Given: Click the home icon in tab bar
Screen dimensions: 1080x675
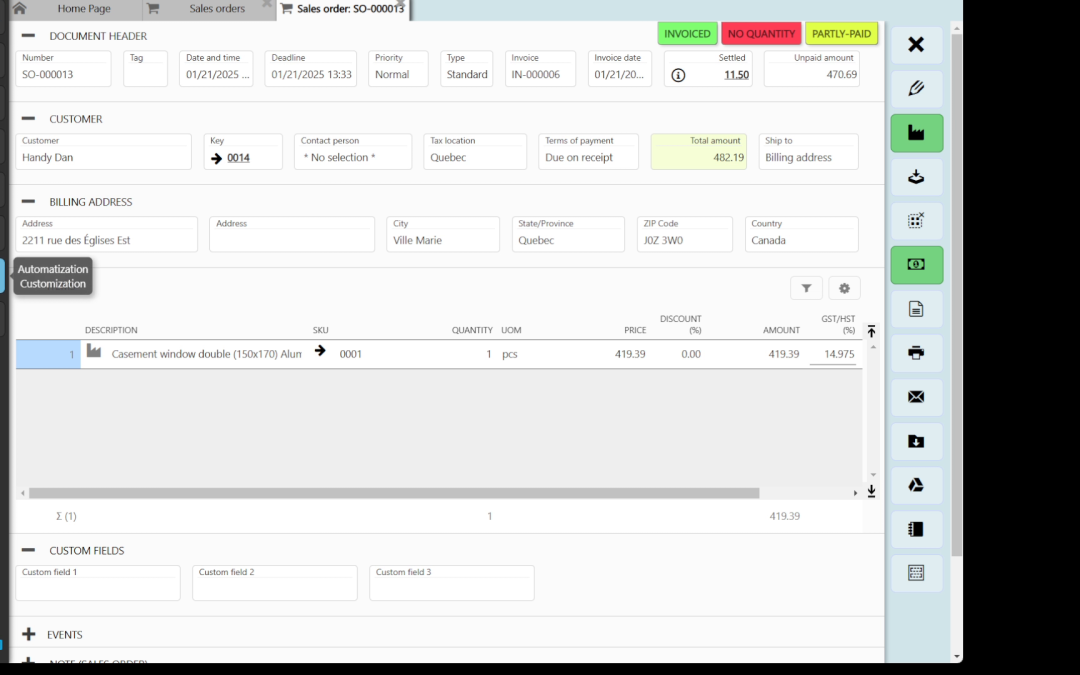Looking at the screenshot, I should [19, 8].
